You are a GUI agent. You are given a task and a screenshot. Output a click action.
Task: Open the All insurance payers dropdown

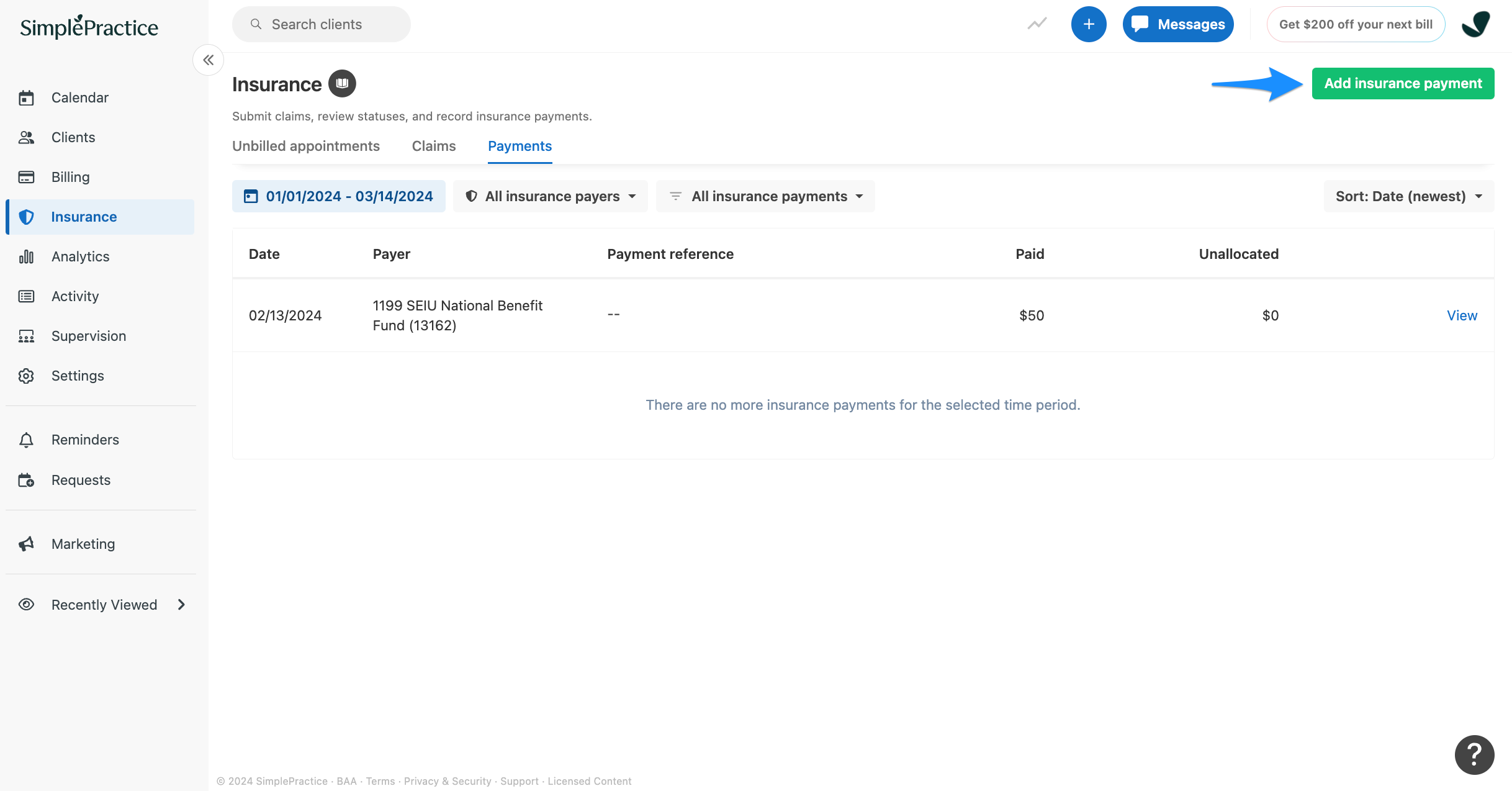pos(551,196)
